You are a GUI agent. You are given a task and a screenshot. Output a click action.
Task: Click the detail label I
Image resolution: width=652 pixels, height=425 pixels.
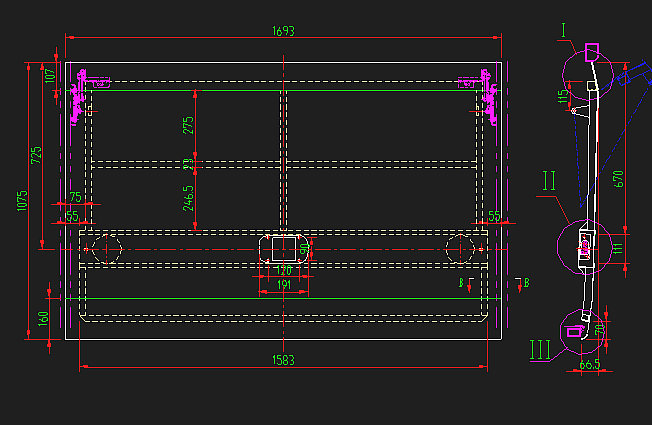(563, 30)
